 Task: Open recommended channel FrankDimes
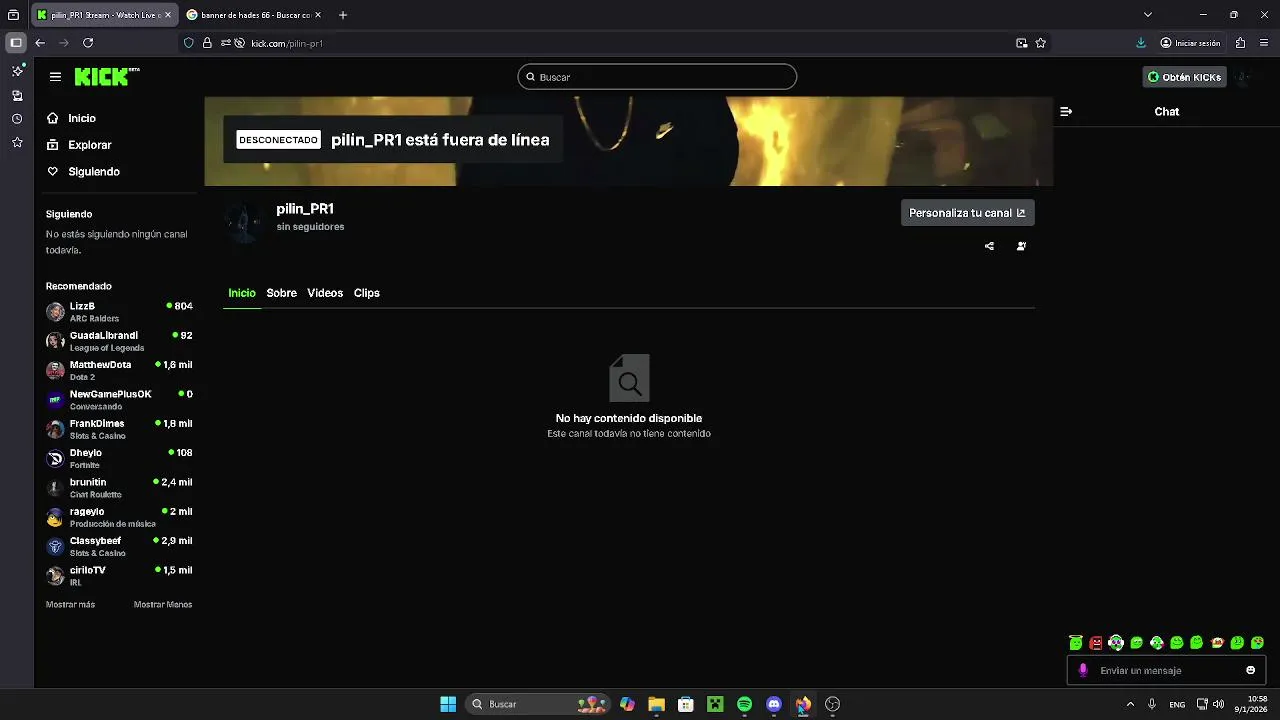point(119,429)
